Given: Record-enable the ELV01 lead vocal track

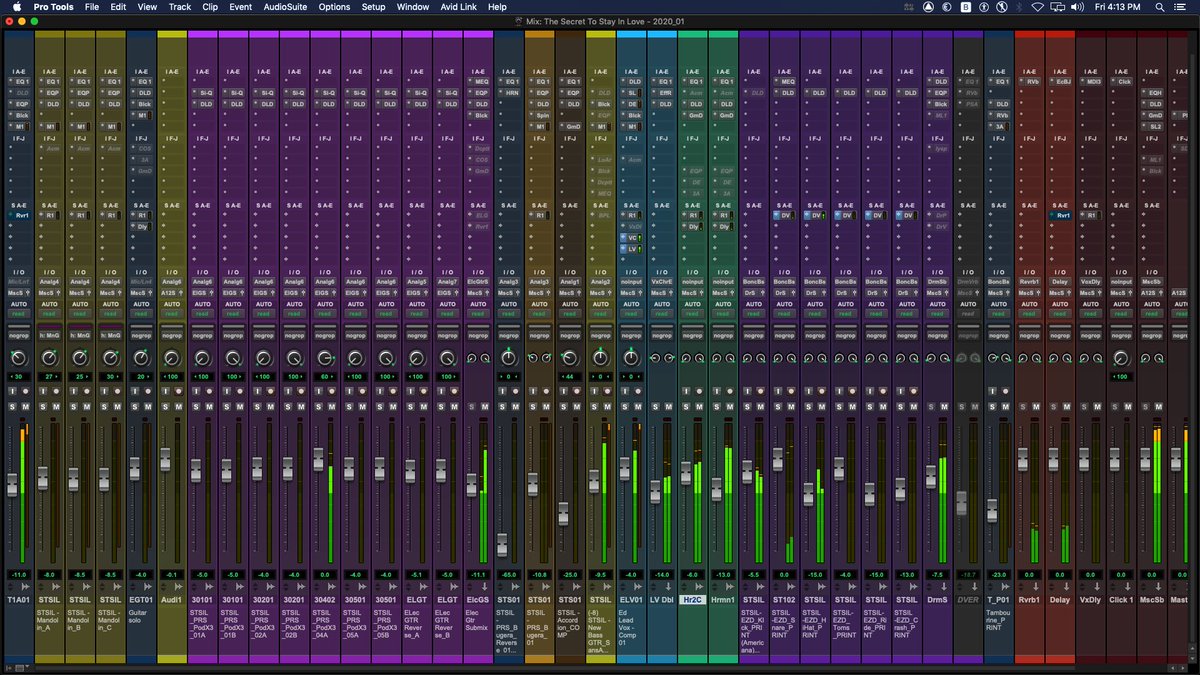Looking at the screenshot, I should click(638, 391).
